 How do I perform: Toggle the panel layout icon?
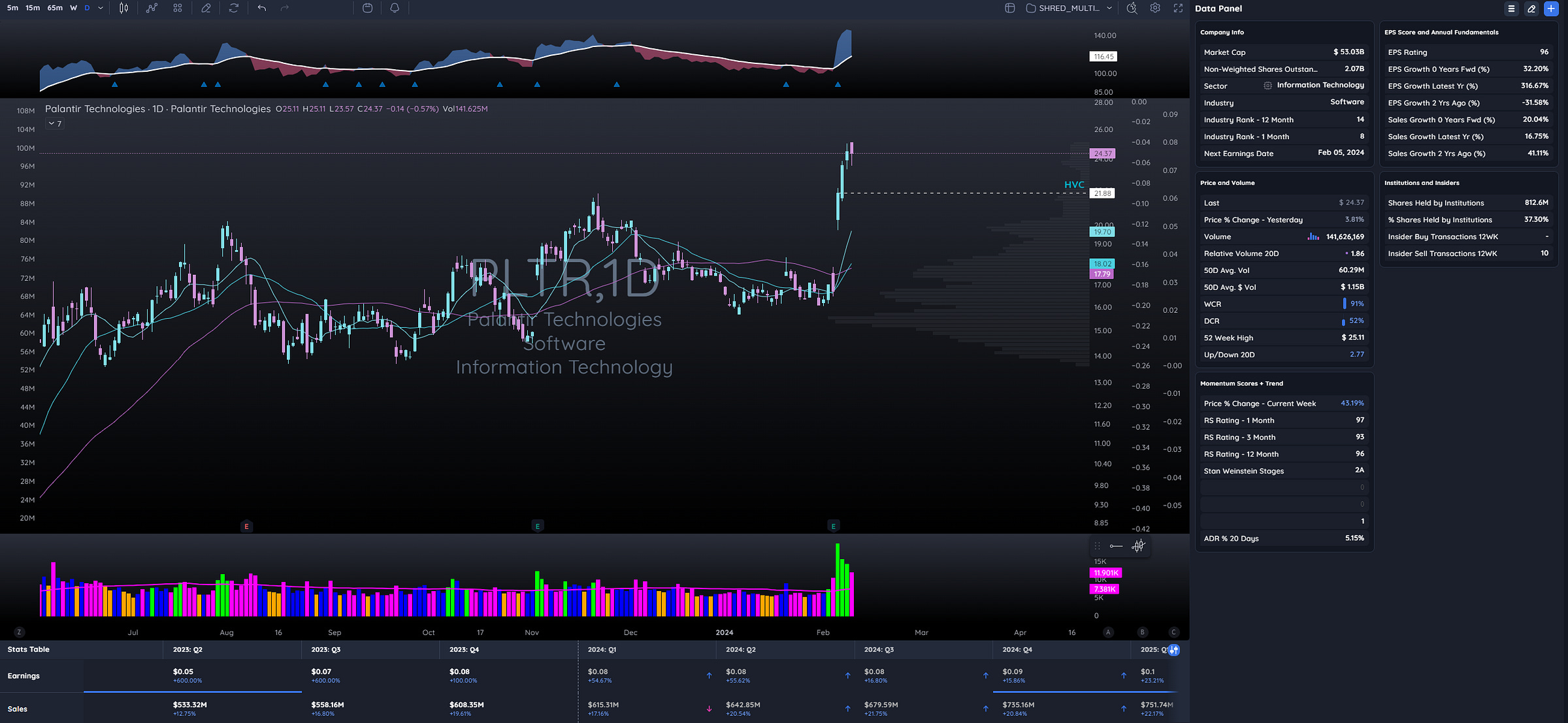(x=1009, y=8)
